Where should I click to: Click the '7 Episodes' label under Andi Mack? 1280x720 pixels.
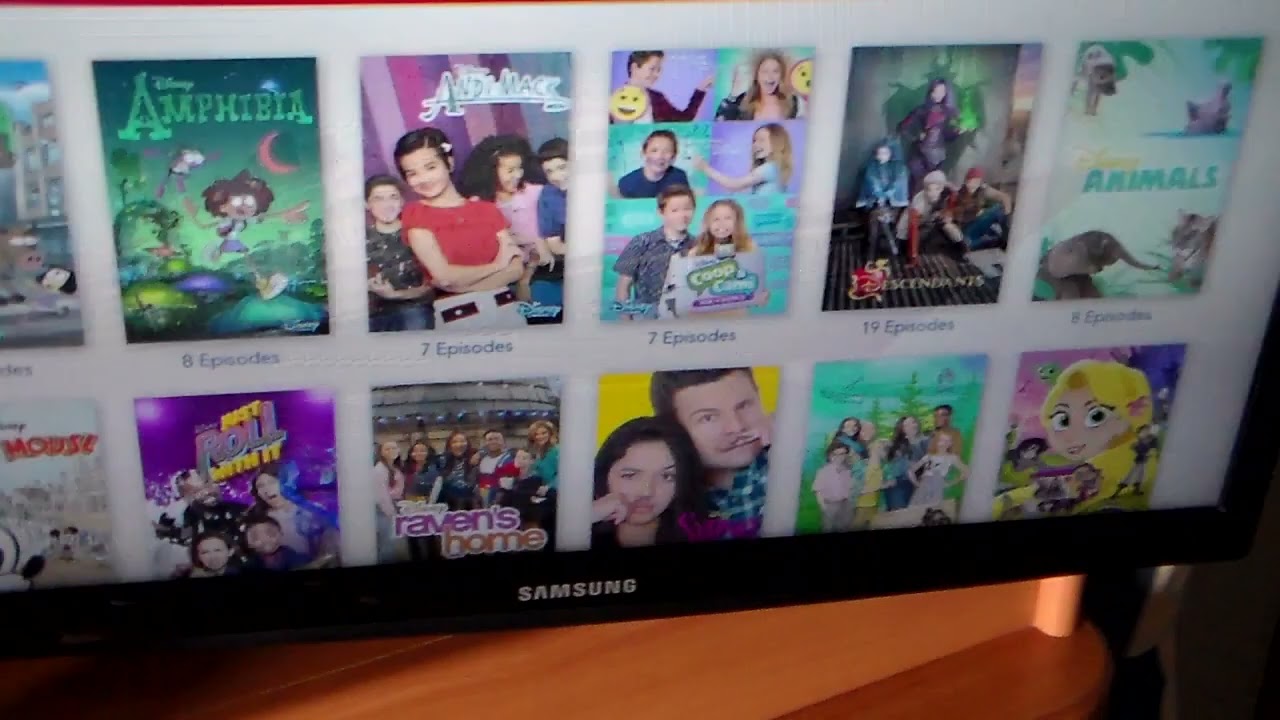[x=466, y=348]
